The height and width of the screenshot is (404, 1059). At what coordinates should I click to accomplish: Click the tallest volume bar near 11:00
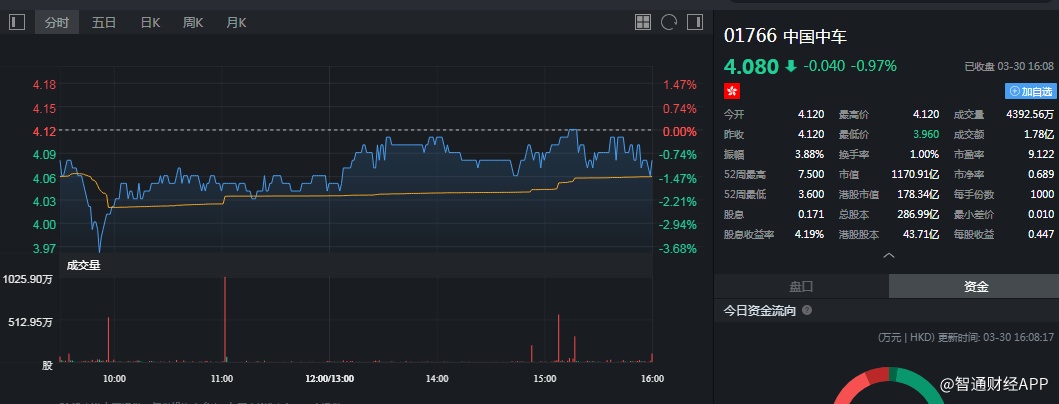(225, 320)
